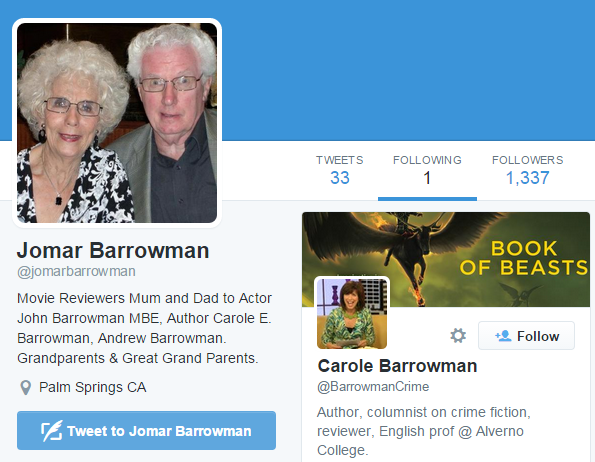Click Carole Barrowman's bio text
595x462 pixels.
[x=423, y=431]
